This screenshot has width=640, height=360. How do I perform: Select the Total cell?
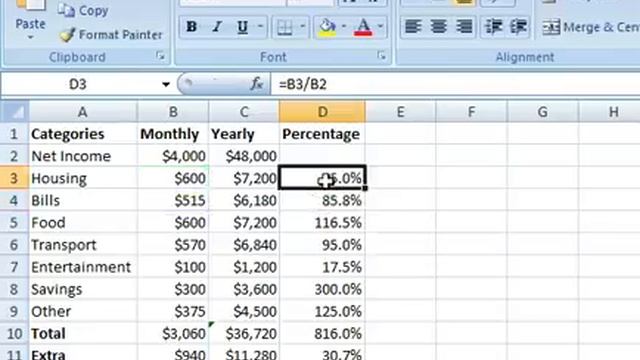(x=83, y=333)
